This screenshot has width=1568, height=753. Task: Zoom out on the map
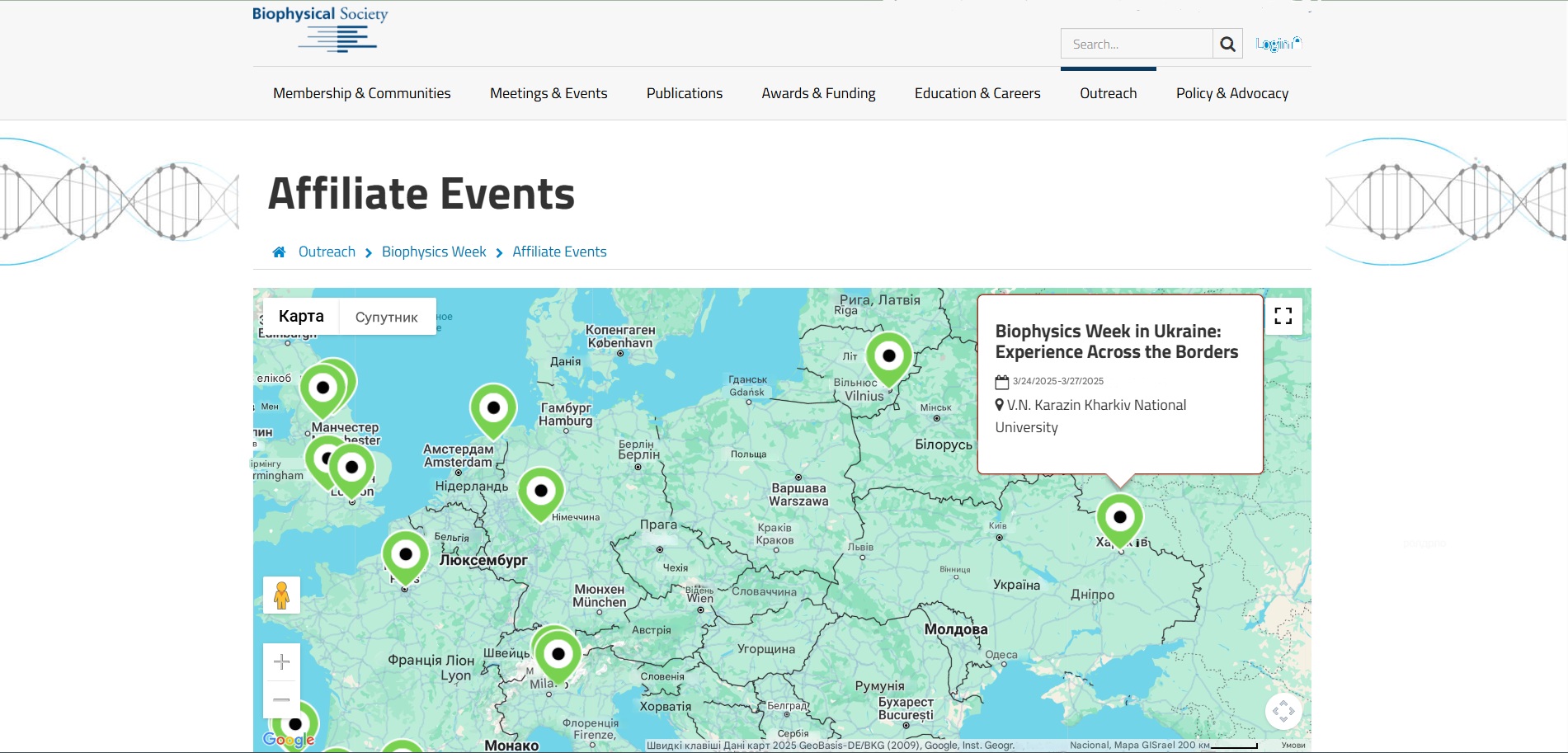tap(281, 699)
